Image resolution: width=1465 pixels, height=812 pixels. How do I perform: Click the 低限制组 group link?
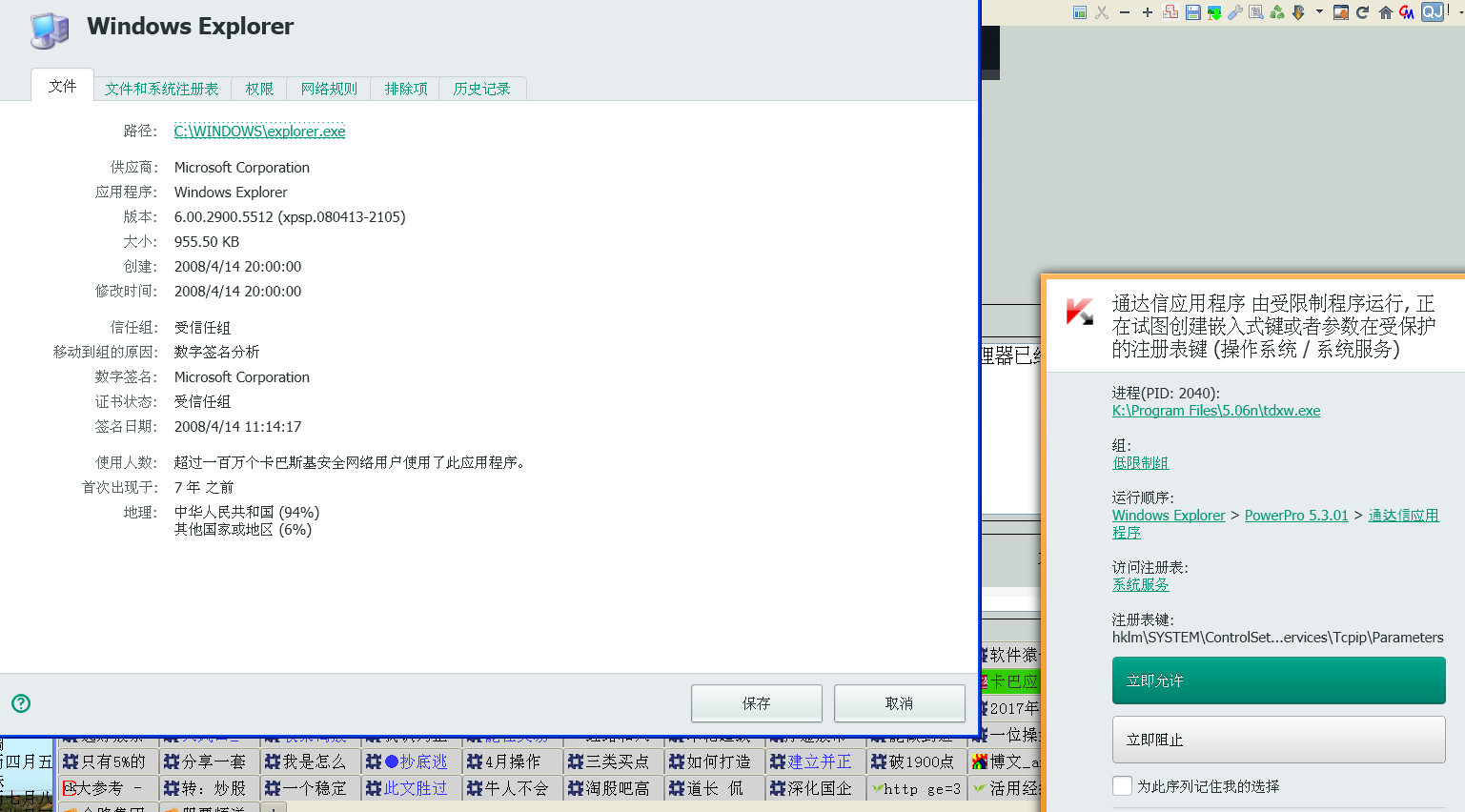coord(1140,463)
